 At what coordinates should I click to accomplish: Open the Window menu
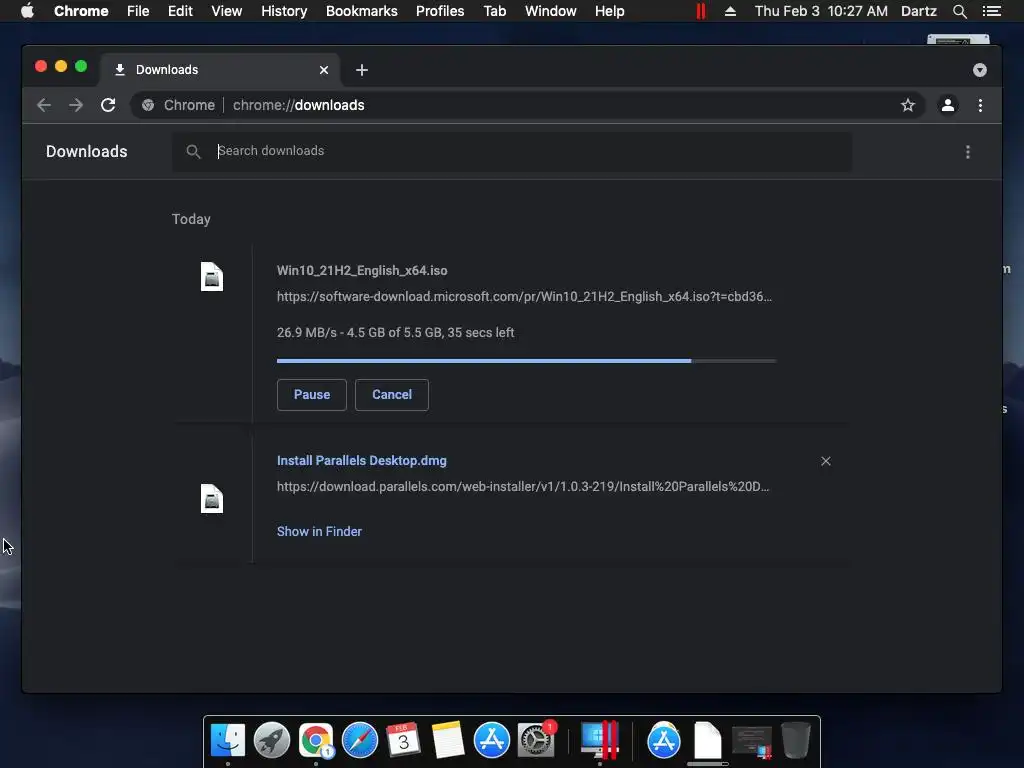click(551, 11)
